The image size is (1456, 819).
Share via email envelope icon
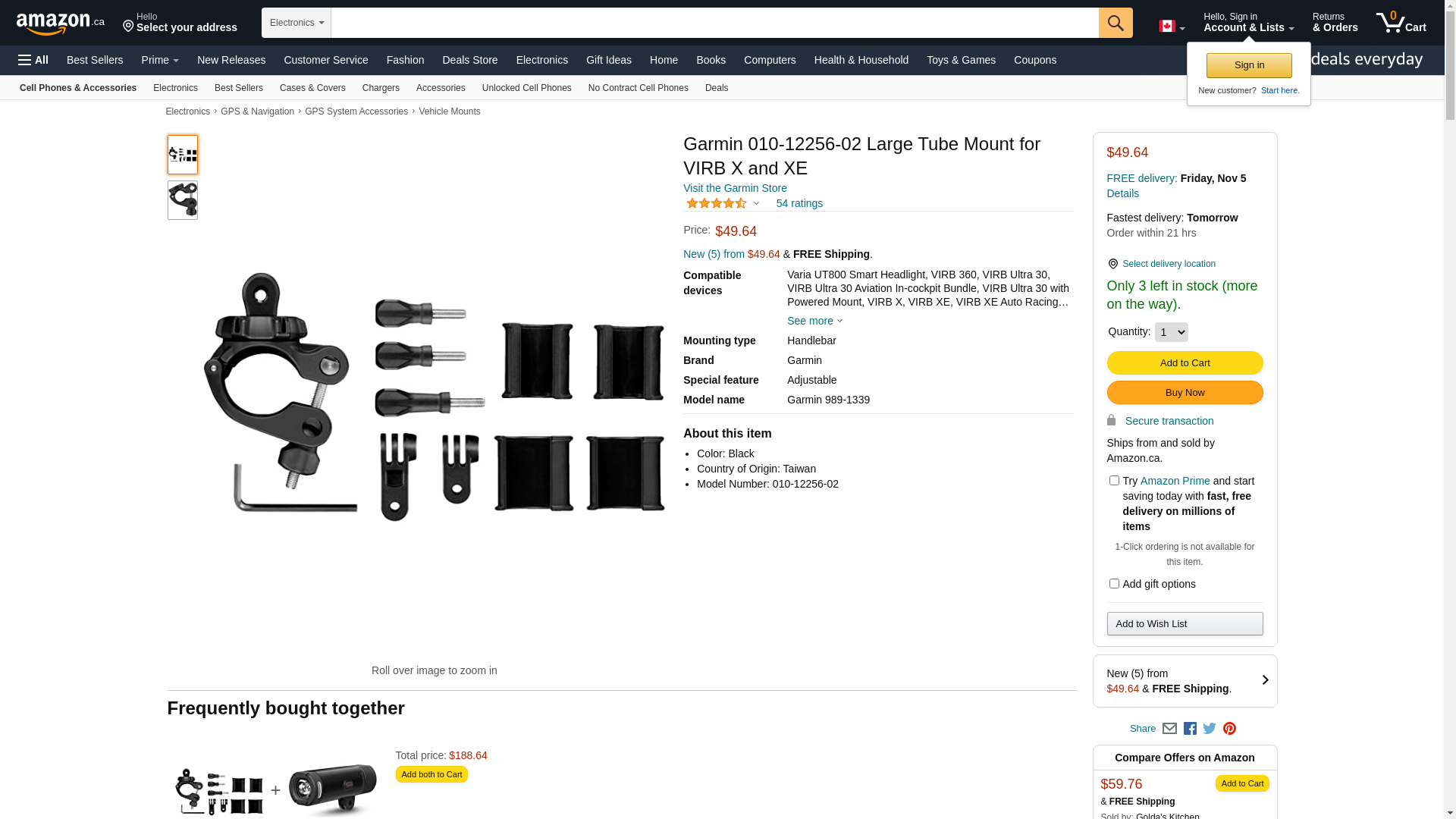(x=1169, y=729)
